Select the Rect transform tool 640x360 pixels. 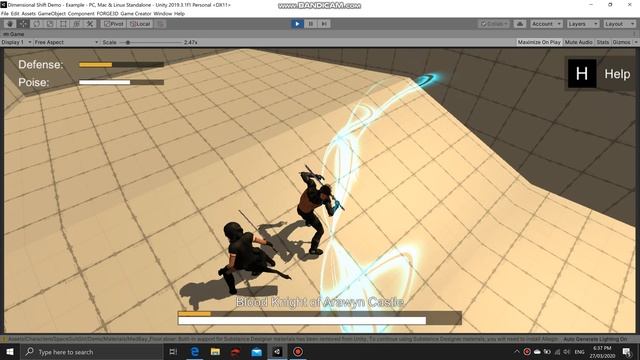[x=63, y=24]
